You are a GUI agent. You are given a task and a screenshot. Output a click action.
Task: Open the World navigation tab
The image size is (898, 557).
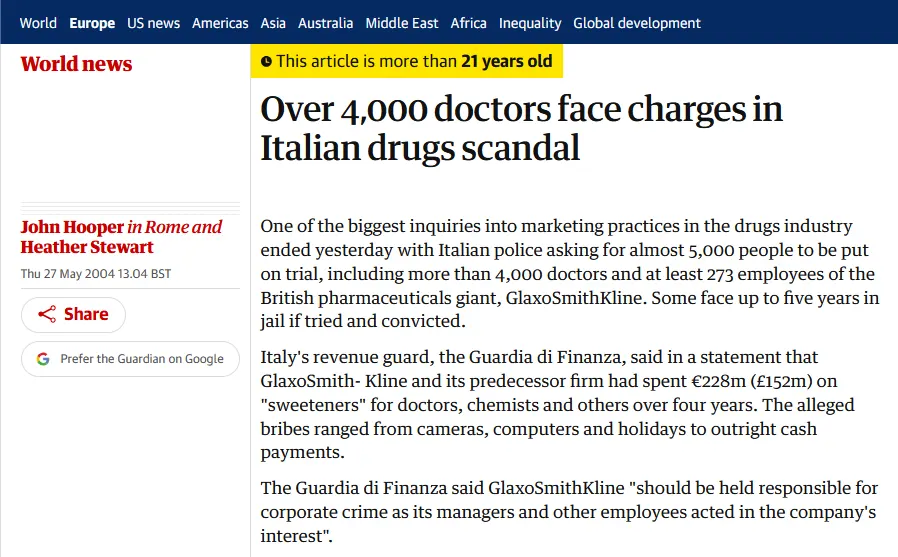click(x=38, y=23)
